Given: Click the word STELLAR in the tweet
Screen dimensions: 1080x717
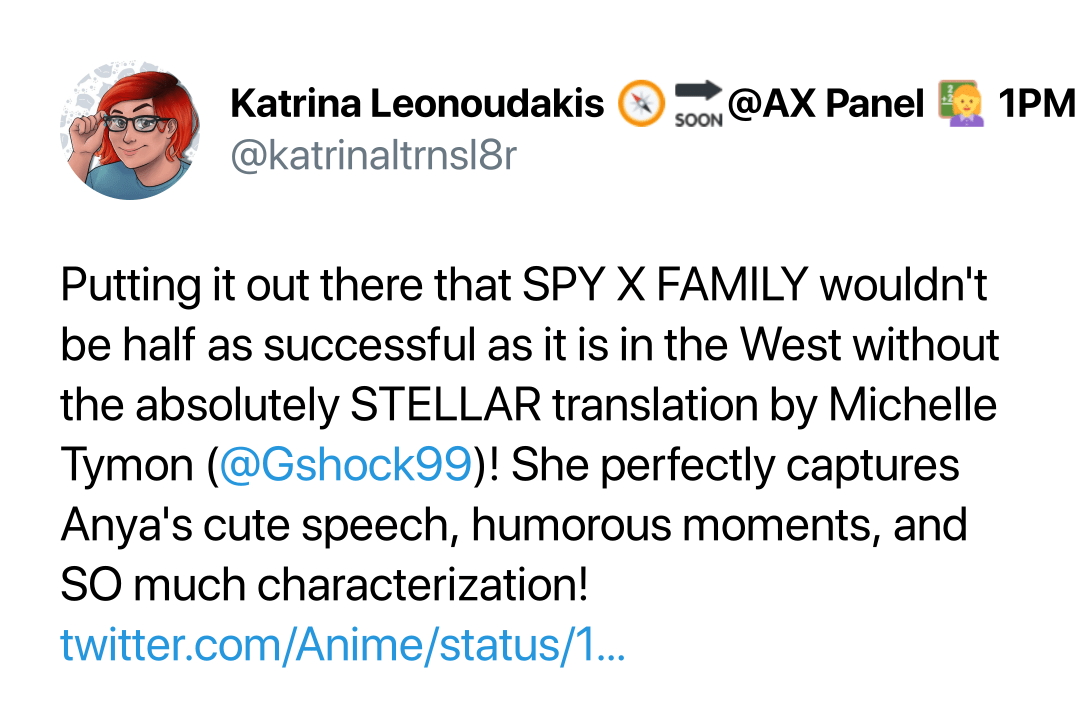Looking at the screenshot, I should coord(446,405).
